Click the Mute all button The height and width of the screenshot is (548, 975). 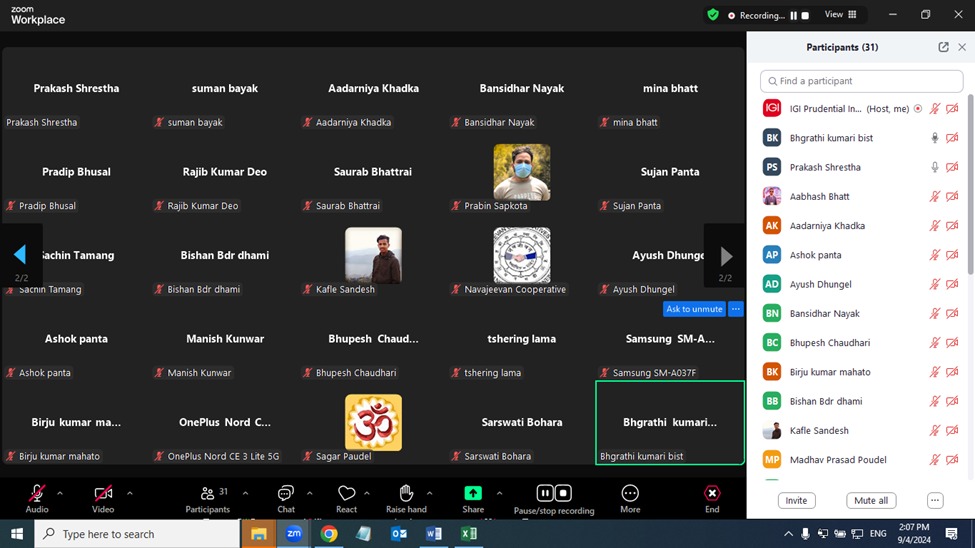pyautogui.click(x=870, y=500)
